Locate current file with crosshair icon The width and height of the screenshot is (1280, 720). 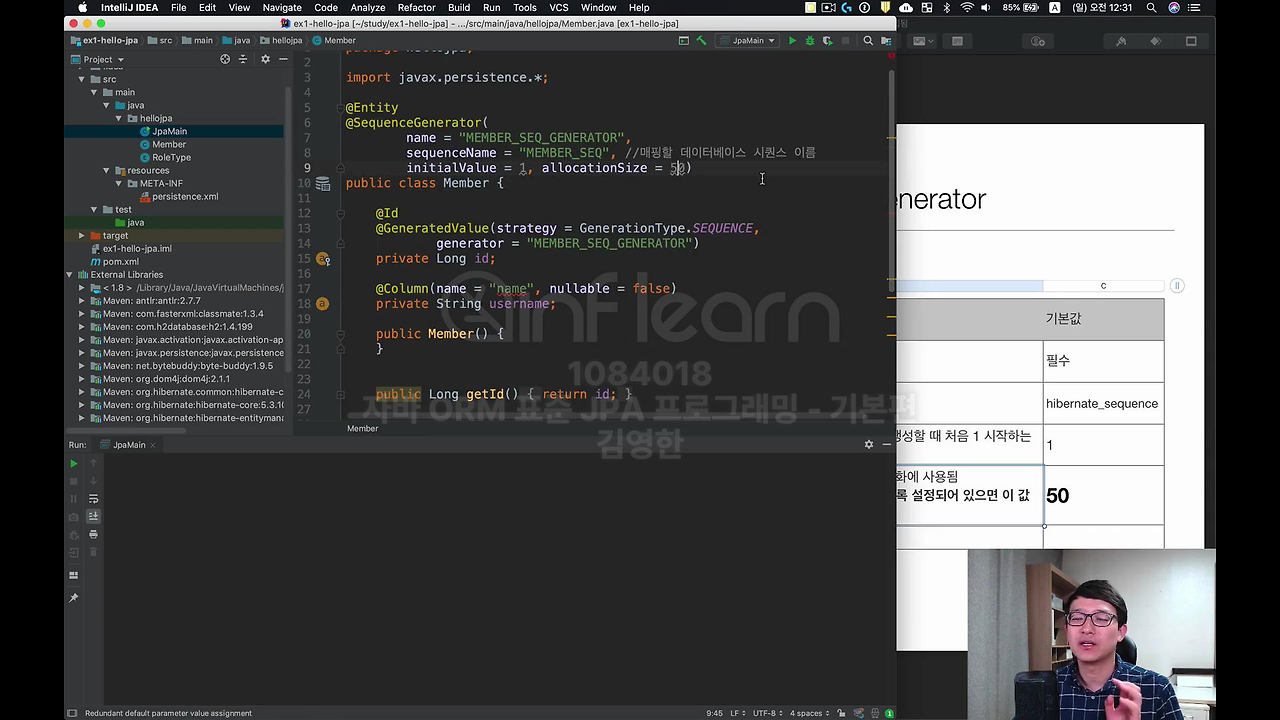point(225,59)
